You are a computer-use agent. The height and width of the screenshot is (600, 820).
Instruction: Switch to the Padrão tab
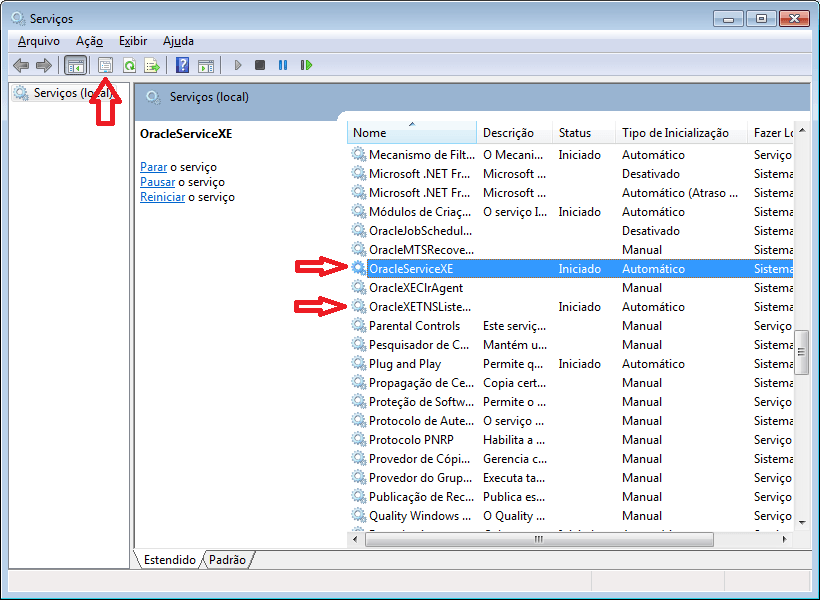pyautogui.click(x=227, y=560)
